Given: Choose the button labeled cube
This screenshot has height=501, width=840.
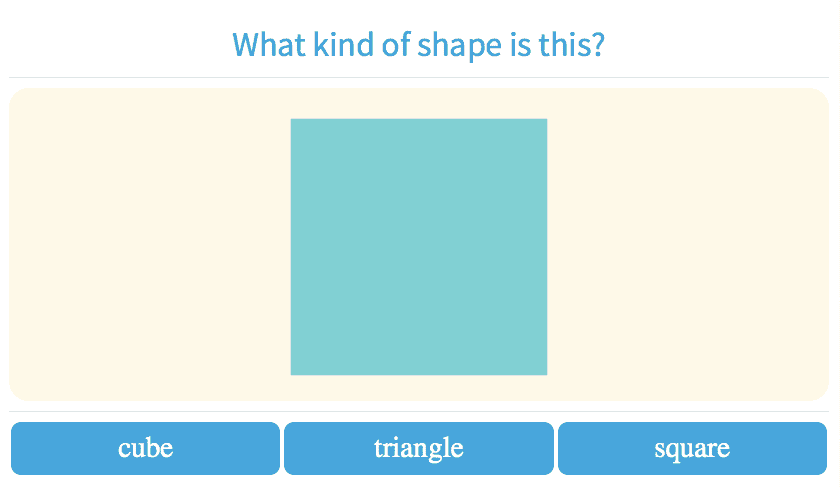Looking at the screenshot, I should click(145, 448).
